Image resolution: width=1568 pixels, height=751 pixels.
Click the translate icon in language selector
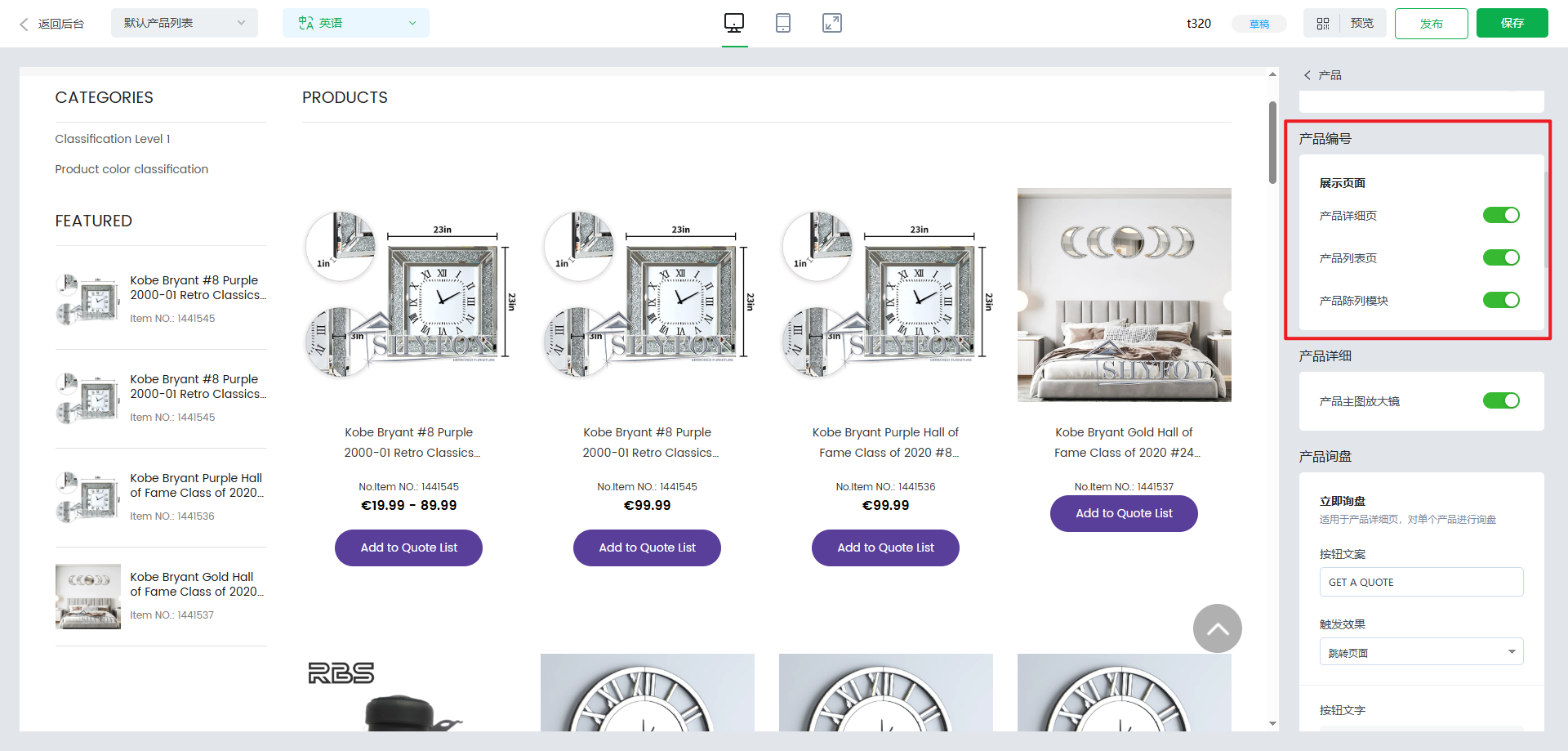(x=306, y=23)
